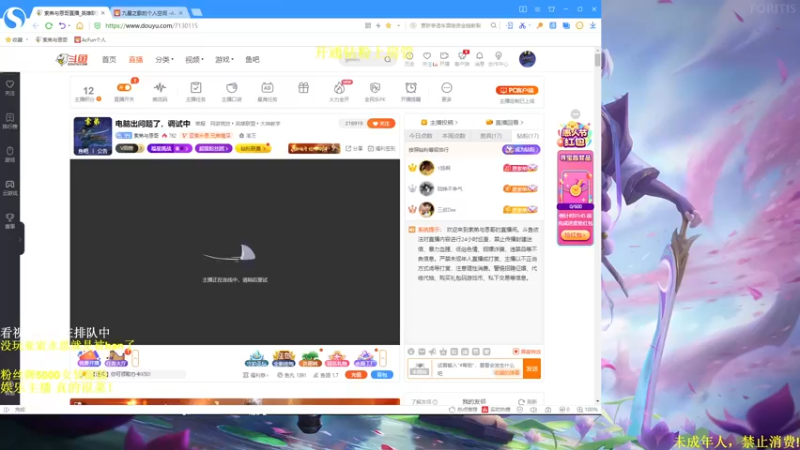Switch to the 今日贡献 ranking tab
This screenshot has height=450, width=800.
click(x=420, y=136)
